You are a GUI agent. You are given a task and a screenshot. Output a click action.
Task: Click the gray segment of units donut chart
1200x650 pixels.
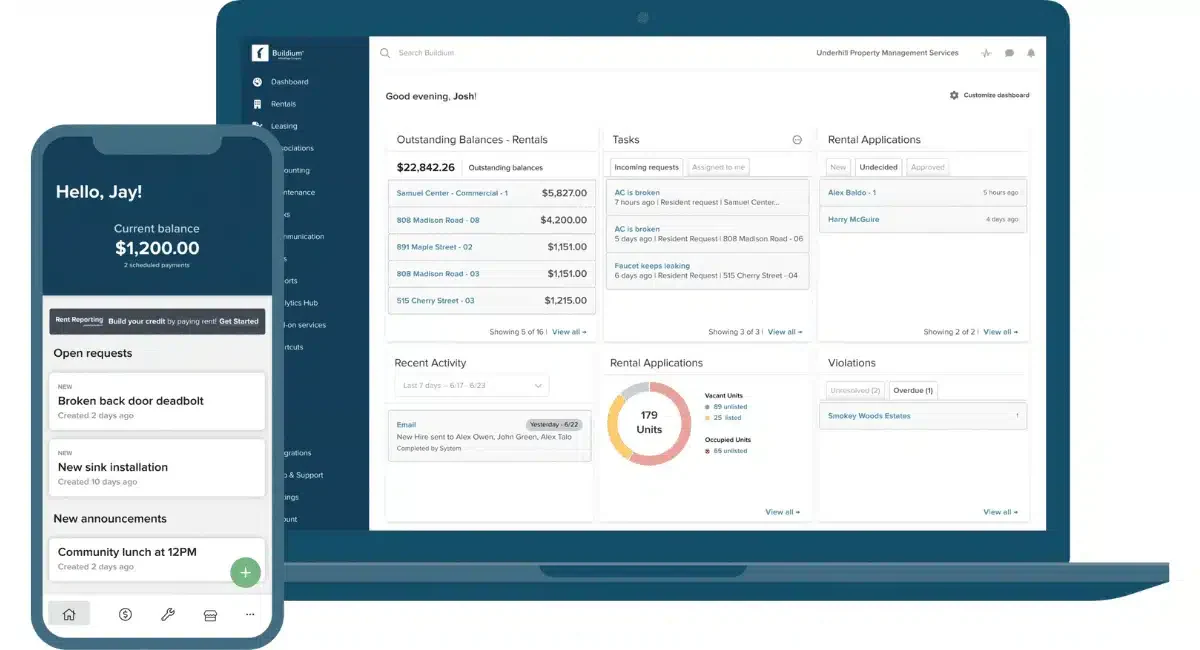[x=634, y=390]
